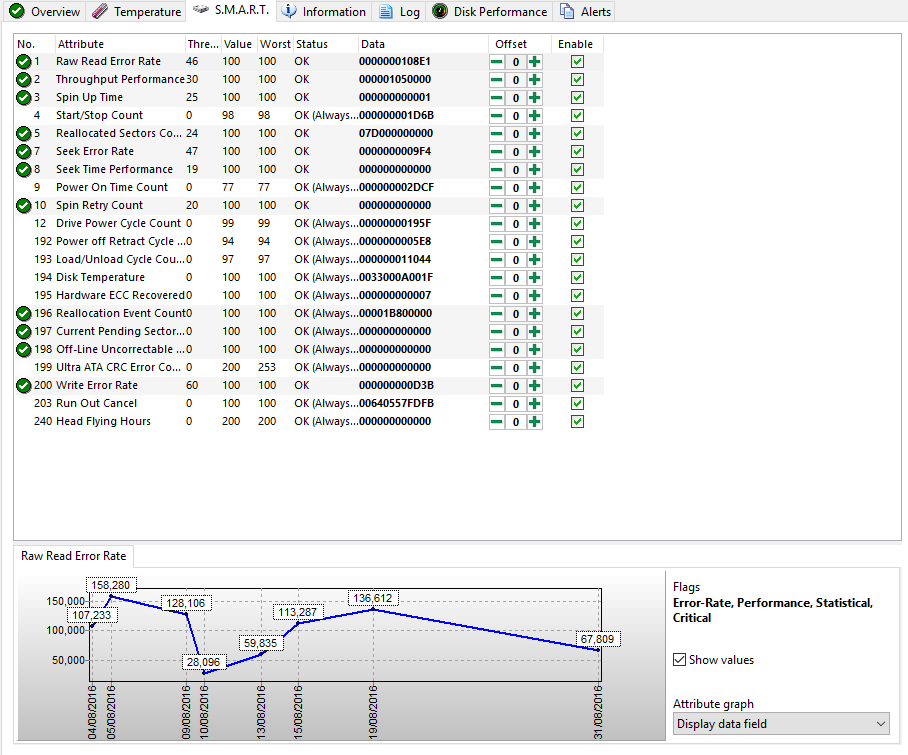Click the 28,096 graph data point label
Viewport: 908px width, 755px height.
[x=203, y=662]
